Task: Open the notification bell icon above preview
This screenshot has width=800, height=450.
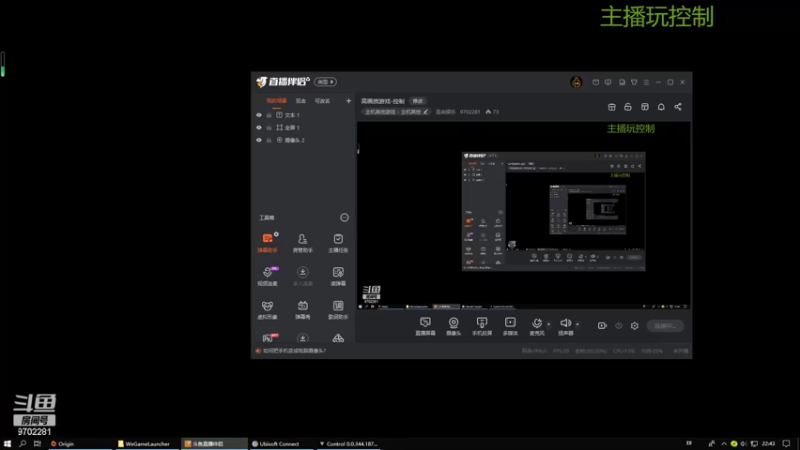Action: (661, 107)
